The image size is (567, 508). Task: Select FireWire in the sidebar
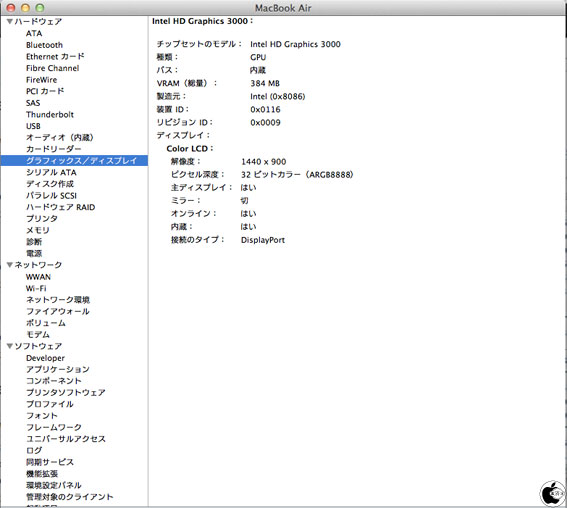(x=42, y=80)
